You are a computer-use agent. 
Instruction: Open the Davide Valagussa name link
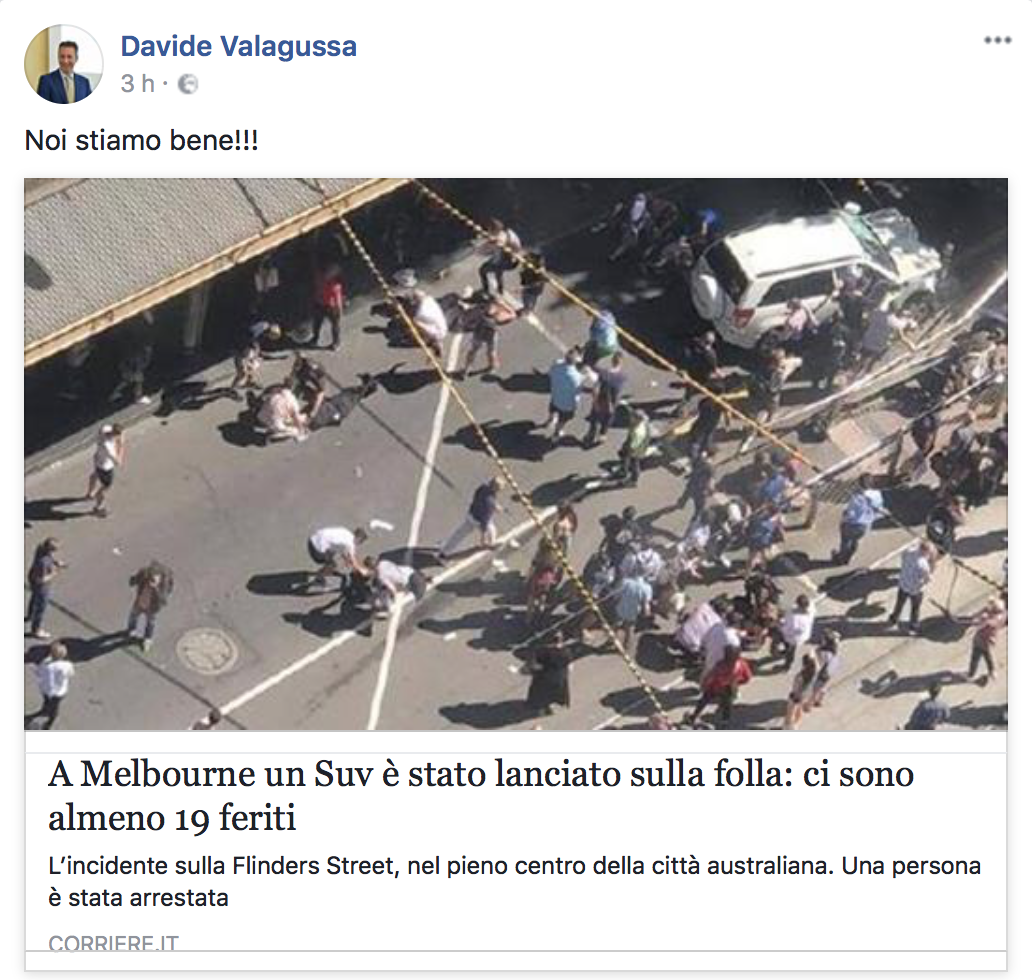238,47
